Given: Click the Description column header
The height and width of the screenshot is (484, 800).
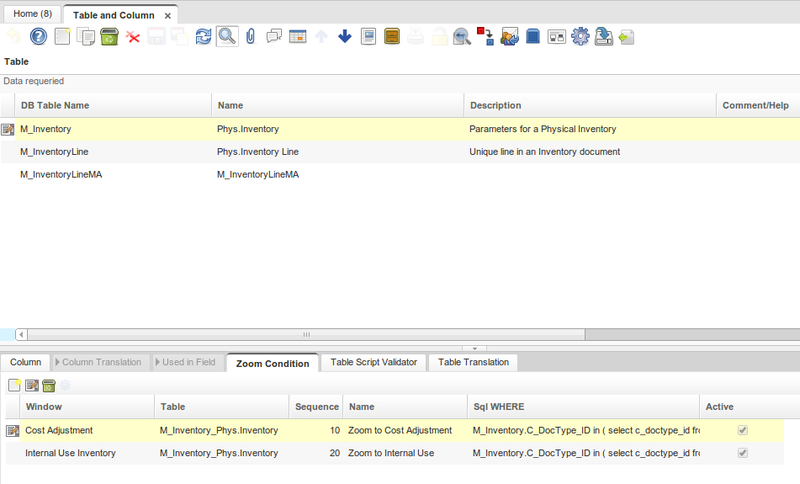Looking at the screenshot, I should click(x=495, y=105).
